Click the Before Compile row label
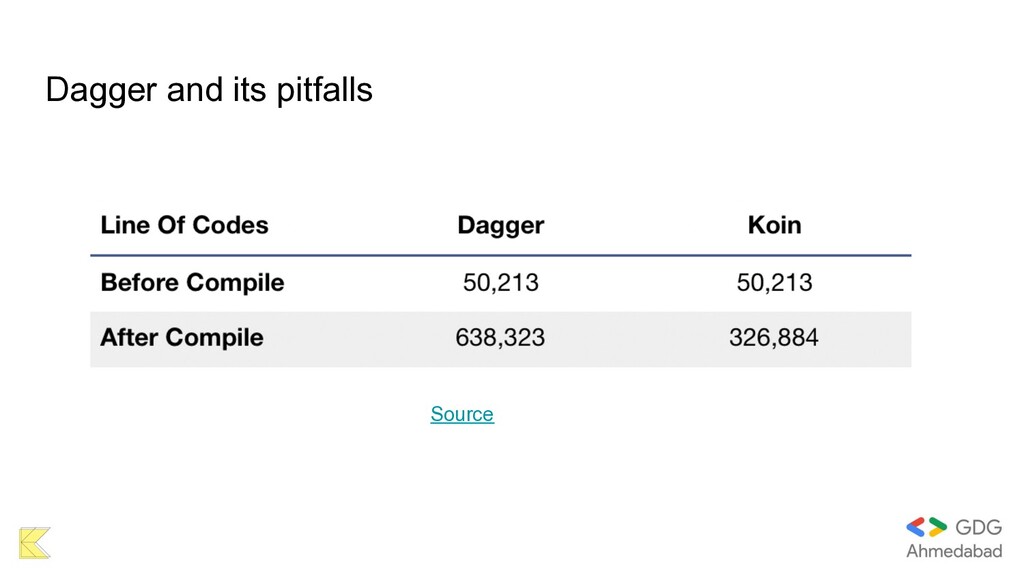Viewport: 1024px width, 576px height. 192,283
